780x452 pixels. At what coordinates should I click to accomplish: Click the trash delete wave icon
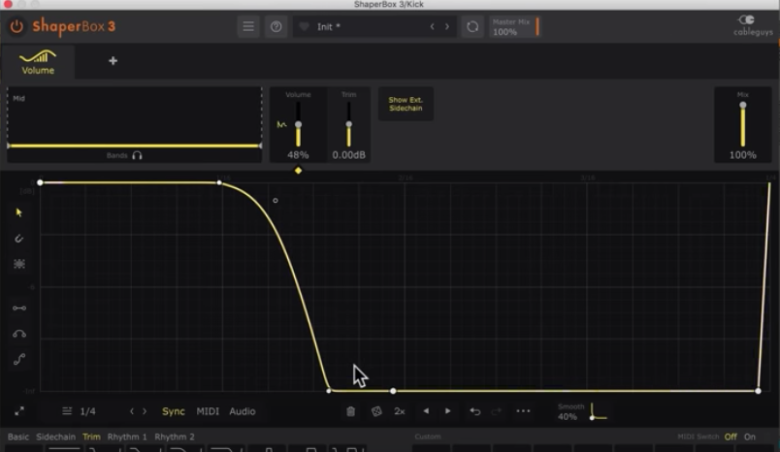[x=351, y=411]
